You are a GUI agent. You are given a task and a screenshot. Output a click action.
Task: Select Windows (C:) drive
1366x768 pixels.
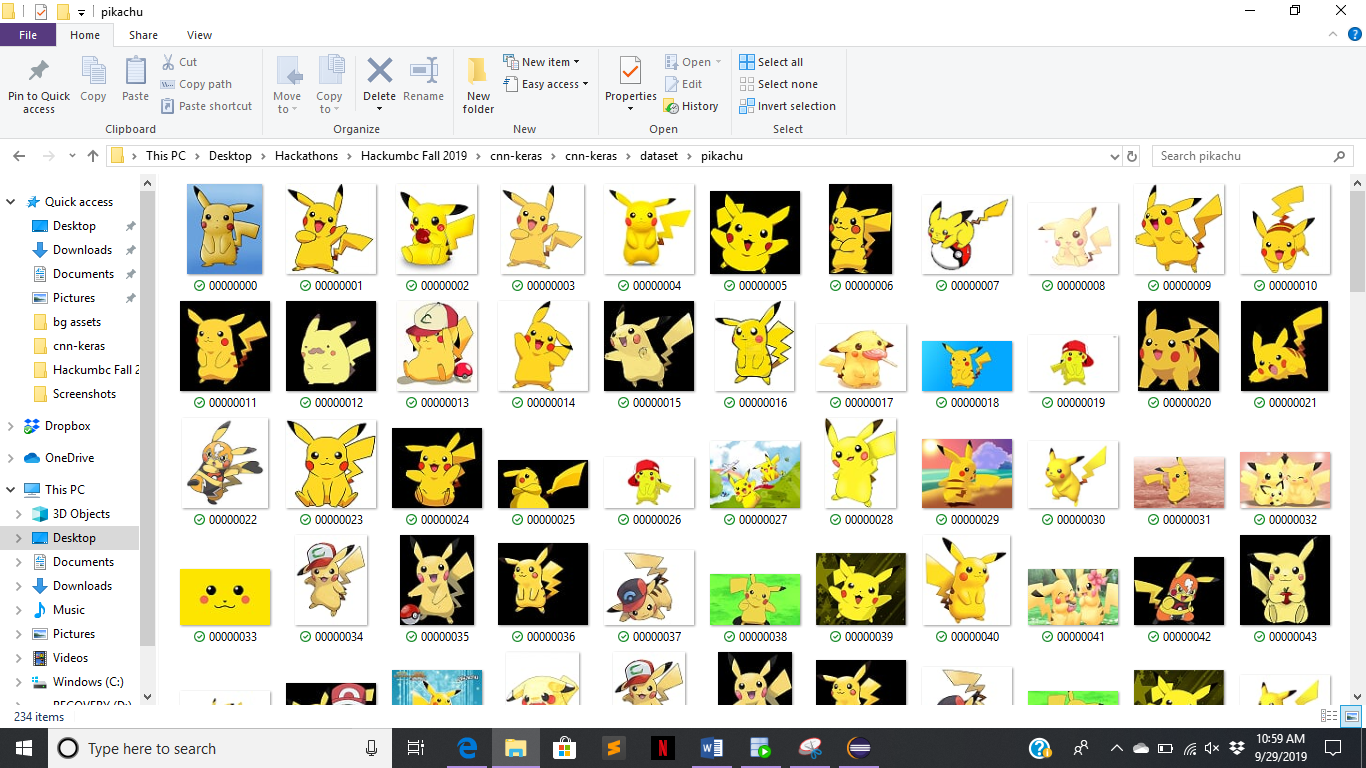tap(88, 682)
